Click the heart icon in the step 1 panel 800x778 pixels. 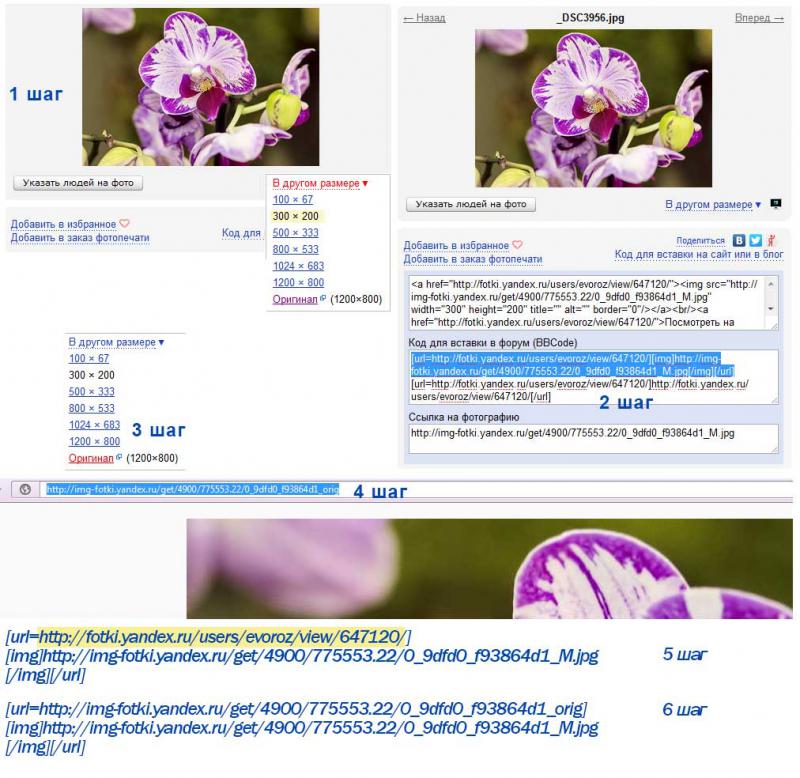(124, 224)
